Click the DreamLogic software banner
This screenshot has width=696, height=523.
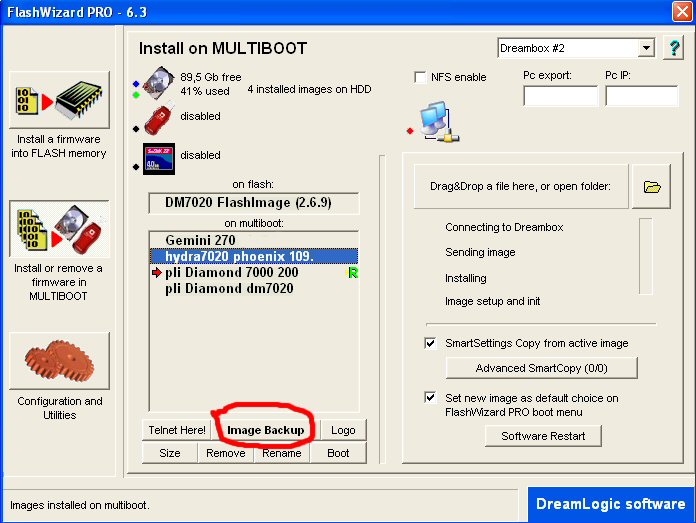tap(611, 504)
